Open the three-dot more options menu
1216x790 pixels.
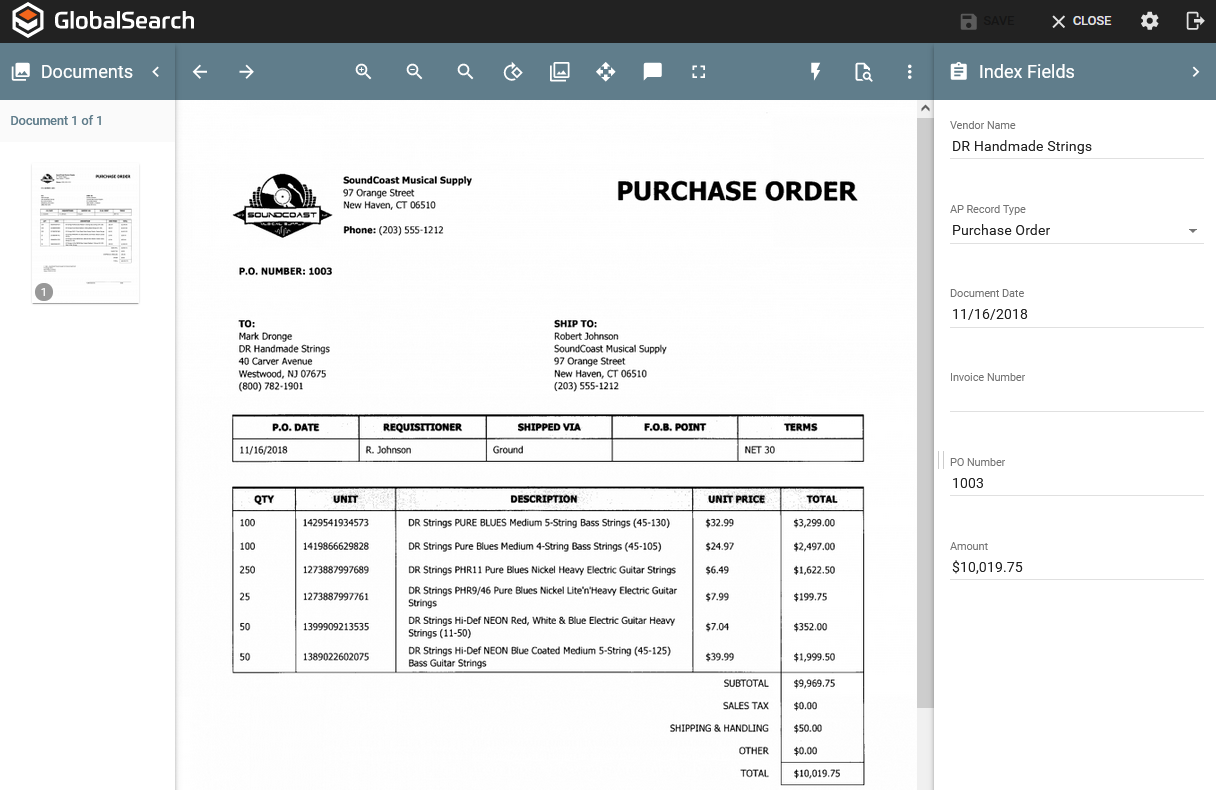coord(909,72)
